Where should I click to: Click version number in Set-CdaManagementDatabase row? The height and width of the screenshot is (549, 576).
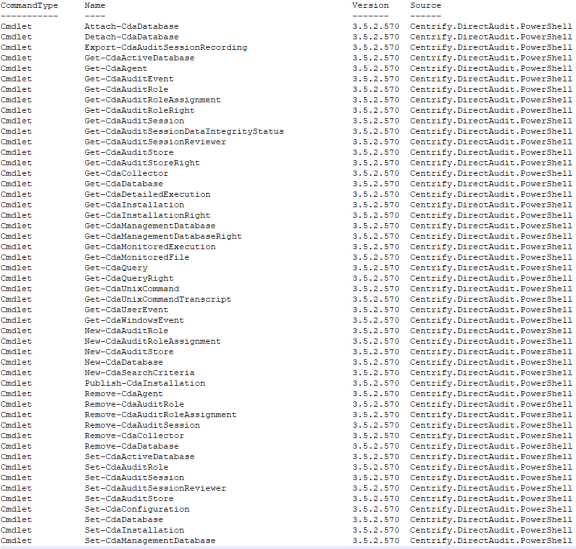375,541
